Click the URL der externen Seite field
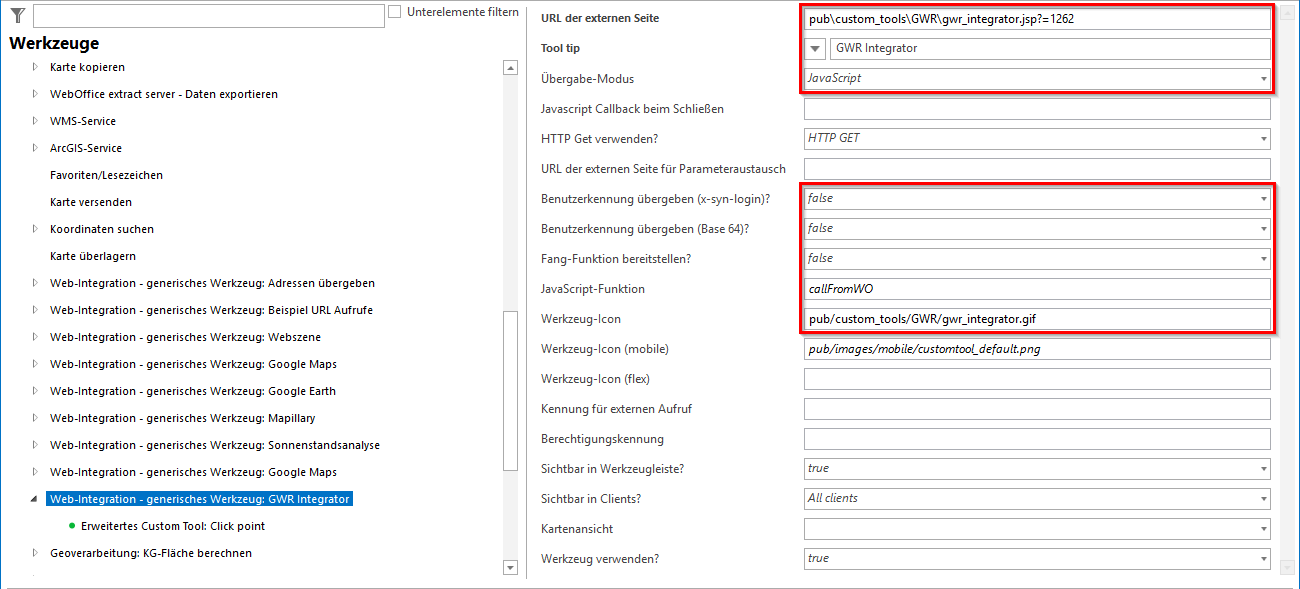Viewport: 1300px width, 589px height. coord(1030,17)
